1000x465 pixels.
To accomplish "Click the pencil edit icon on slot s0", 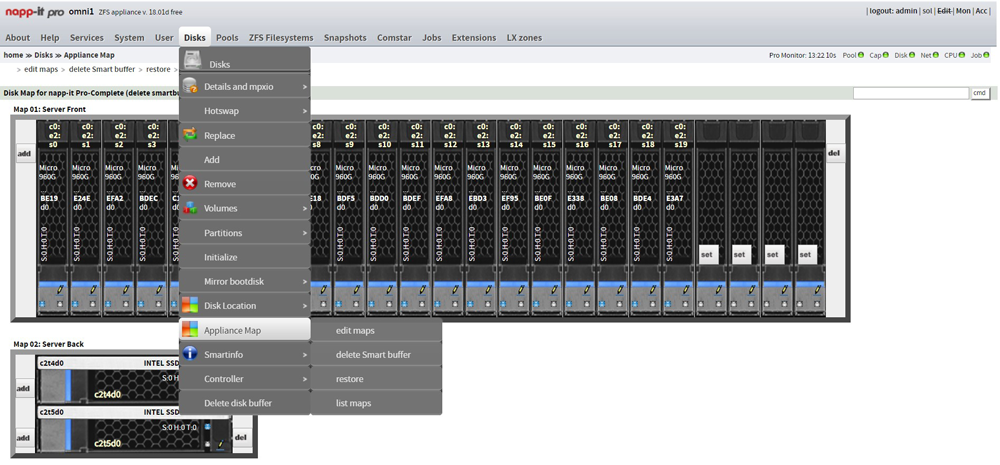I will [60, 290].
